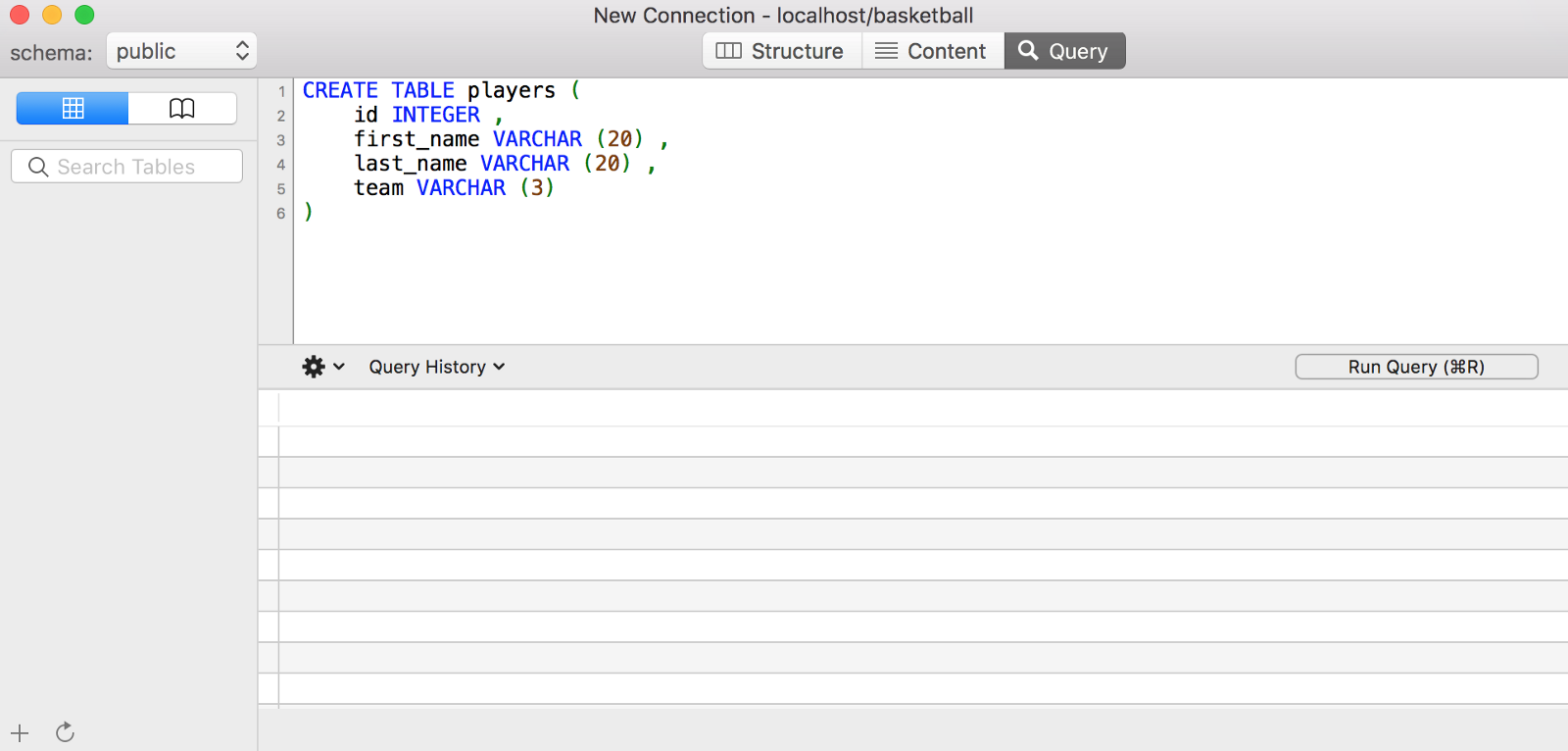1568x751 pixels.
Task: Click first_name in the SQL editor
Action: tap(416, 139)
